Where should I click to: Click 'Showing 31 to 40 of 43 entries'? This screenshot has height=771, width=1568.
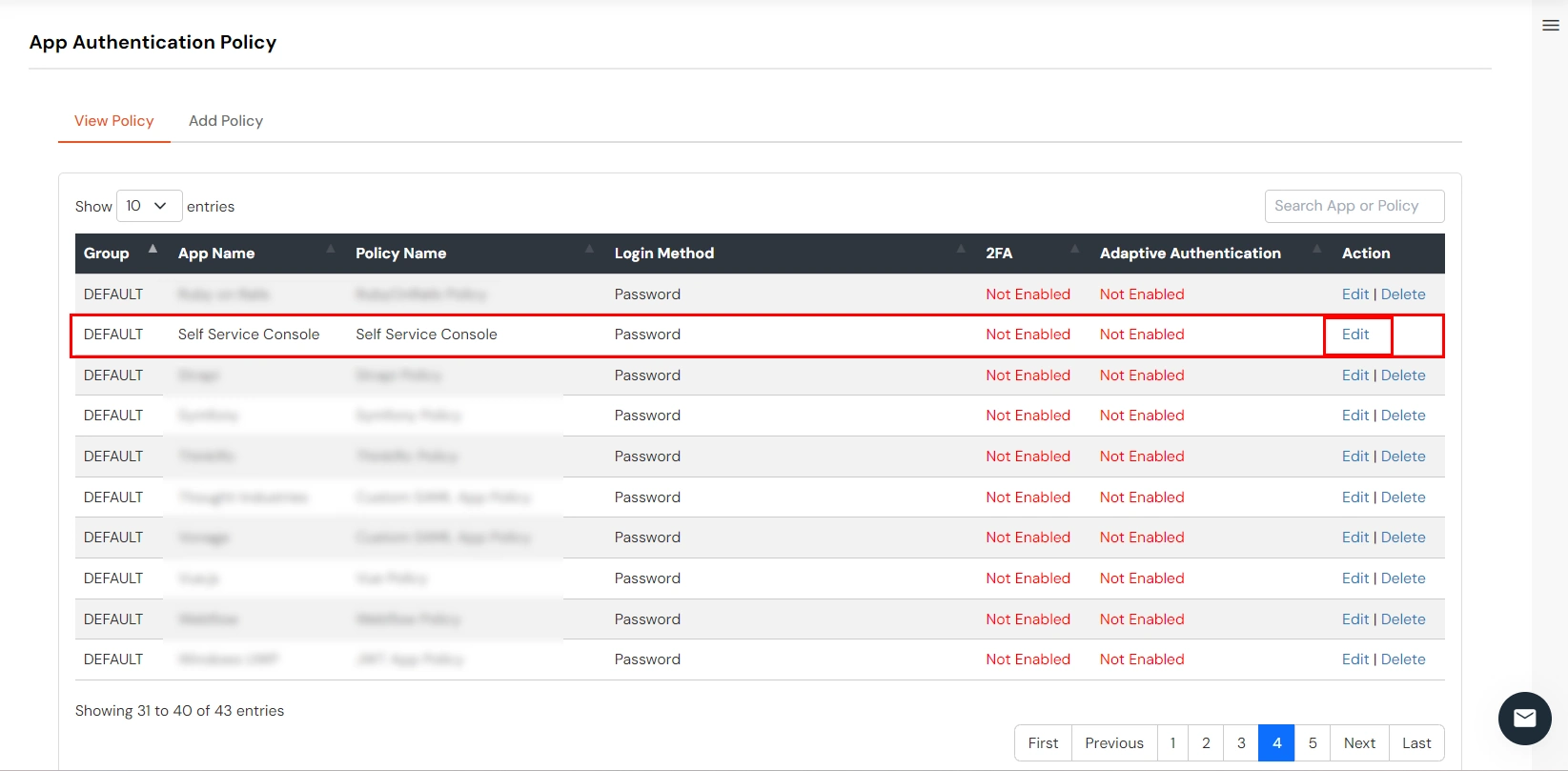(179, 711)
